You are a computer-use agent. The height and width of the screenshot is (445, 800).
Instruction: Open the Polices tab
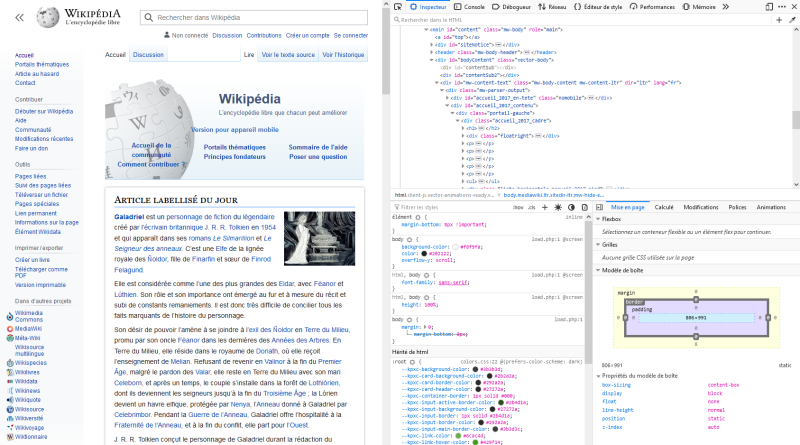pos(737,207)
